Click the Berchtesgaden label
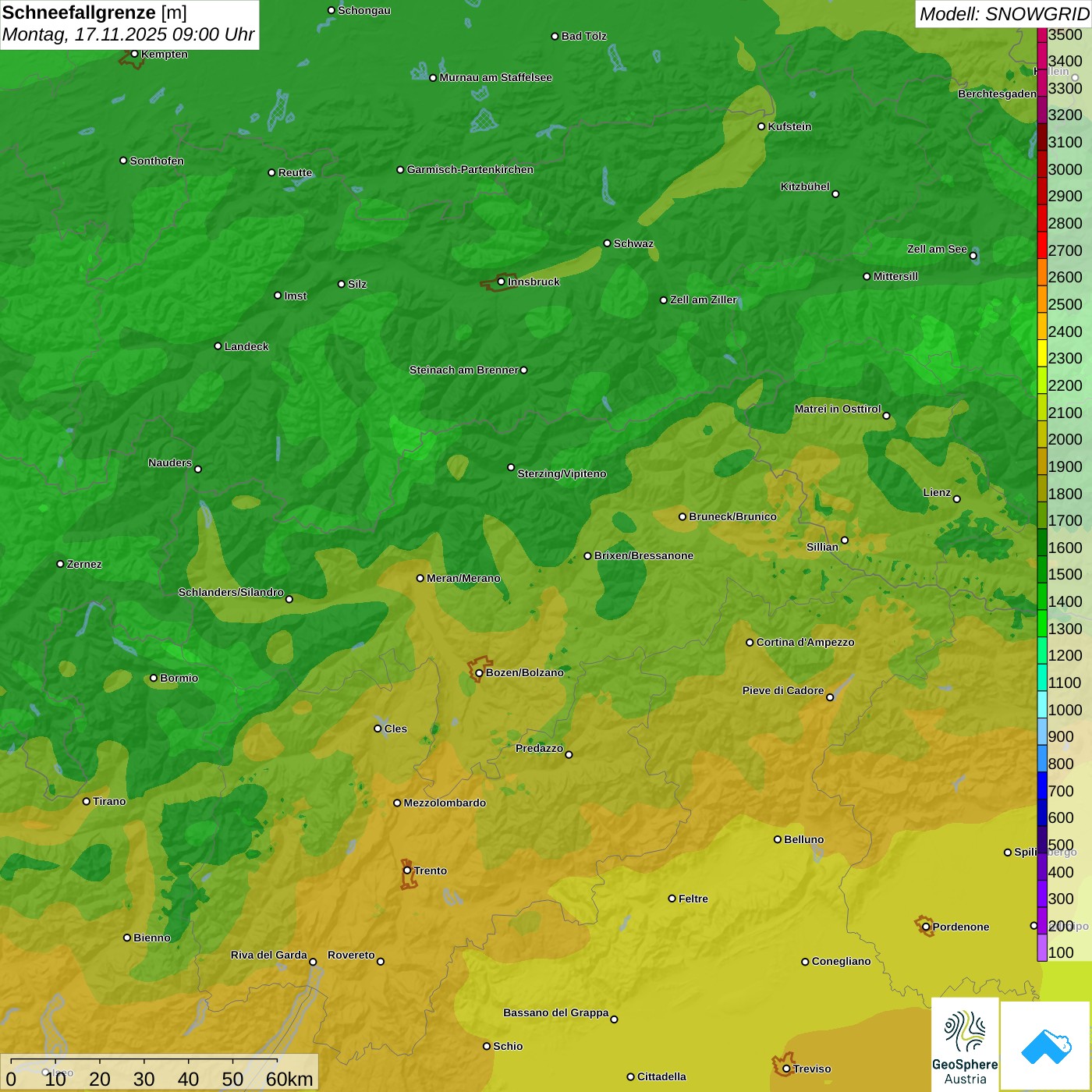This screenshot has width=1092, height=1092. tap(997, 94)
